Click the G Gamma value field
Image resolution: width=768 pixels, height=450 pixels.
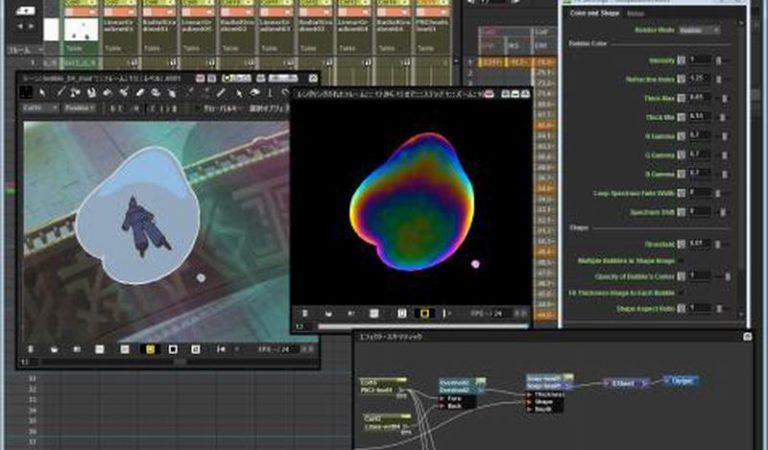pyautogui.click(x=699, y=155)
